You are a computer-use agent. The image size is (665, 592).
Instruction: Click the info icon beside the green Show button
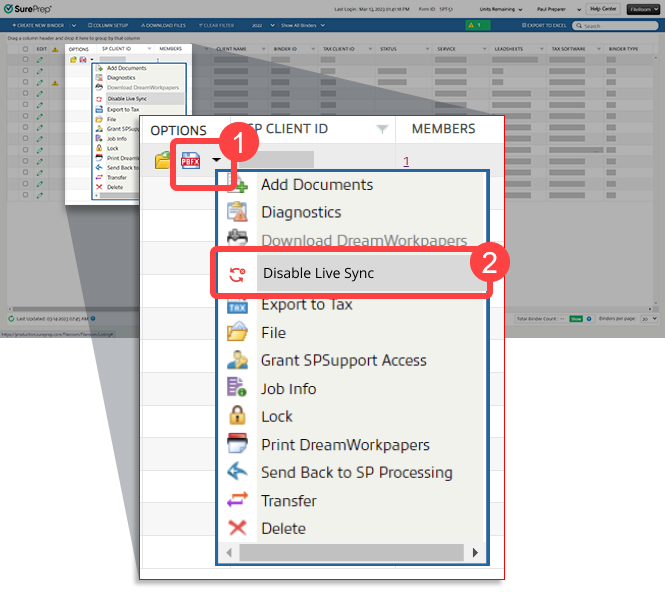click(x=589, y=319)
